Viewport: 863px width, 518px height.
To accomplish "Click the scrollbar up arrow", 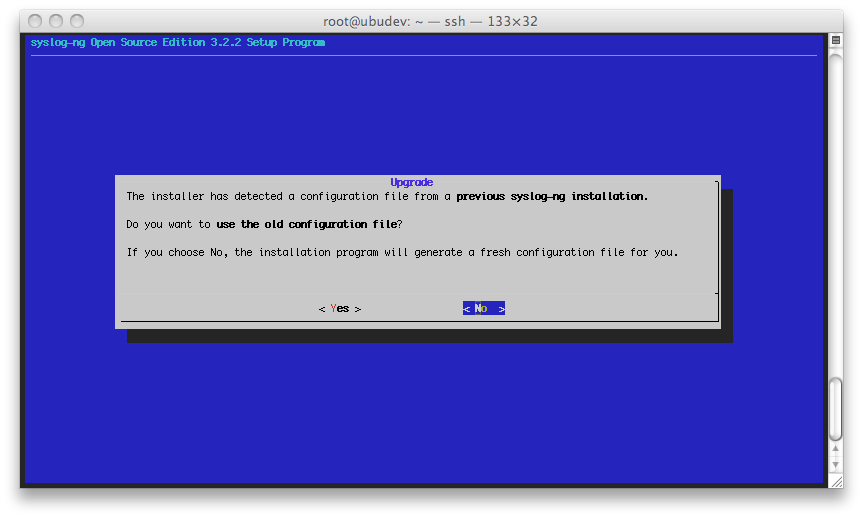I will click(x=835, y=449).
